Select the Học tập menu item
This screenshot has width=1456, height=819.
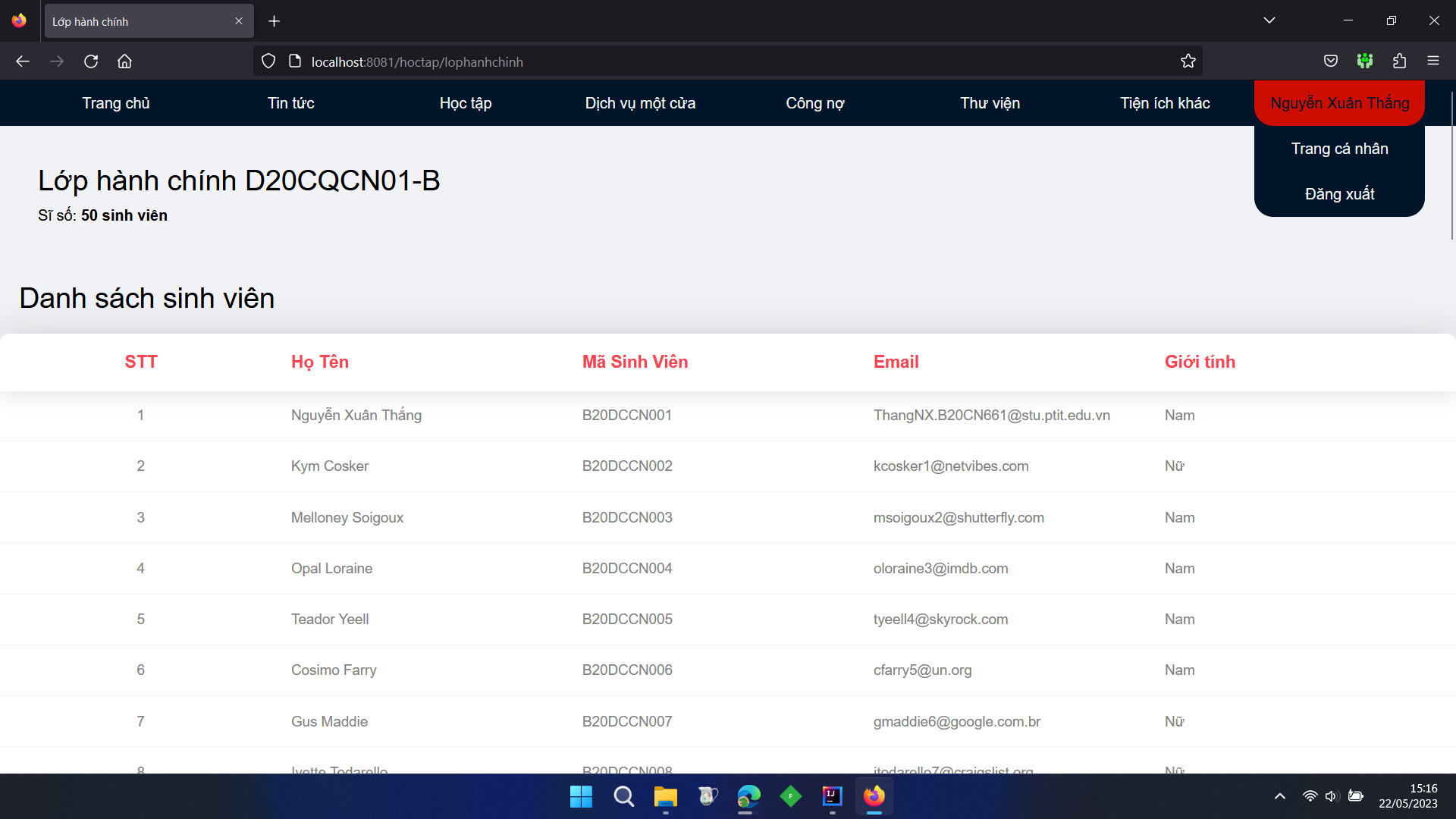click(465, 102)
